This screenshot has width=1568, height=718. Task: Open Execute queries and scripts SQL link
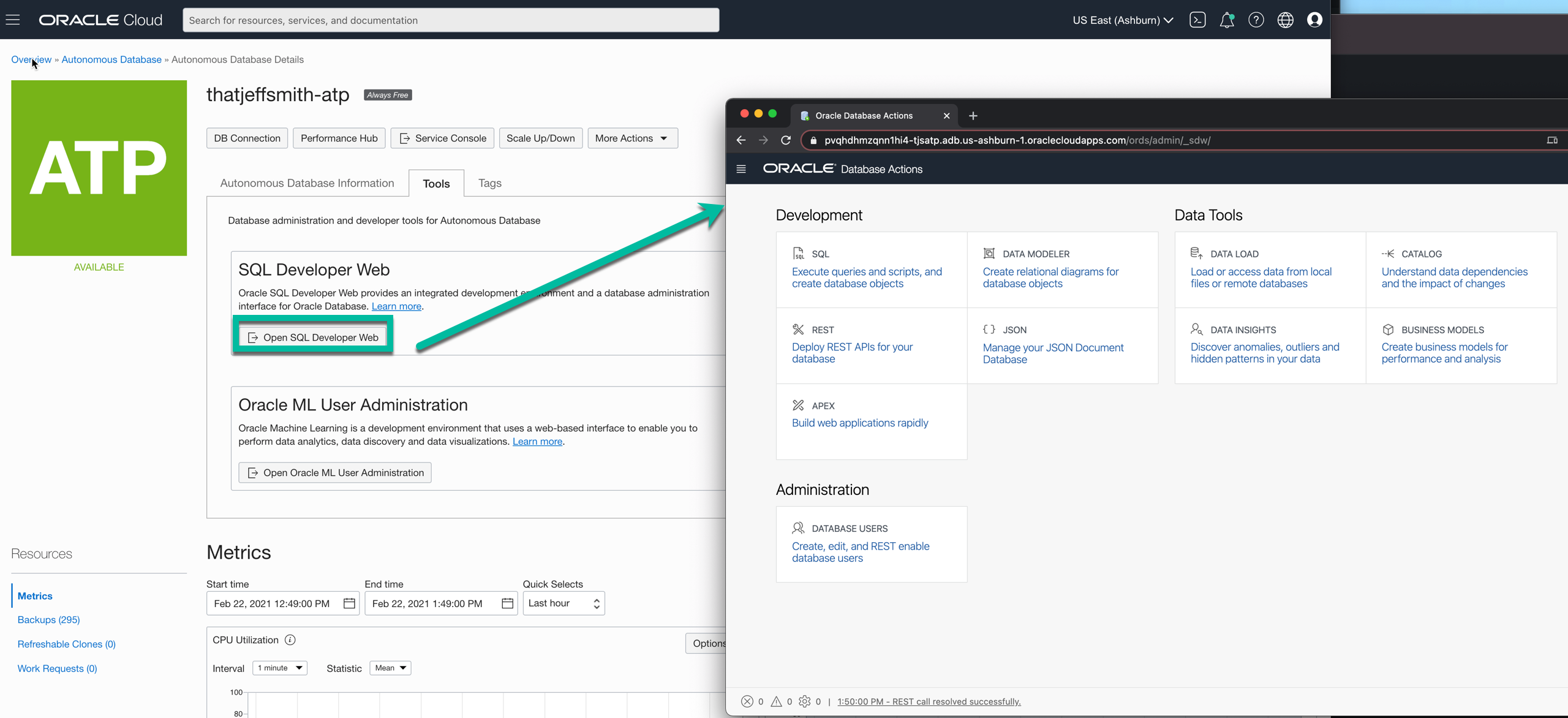[x=867, y=278]
